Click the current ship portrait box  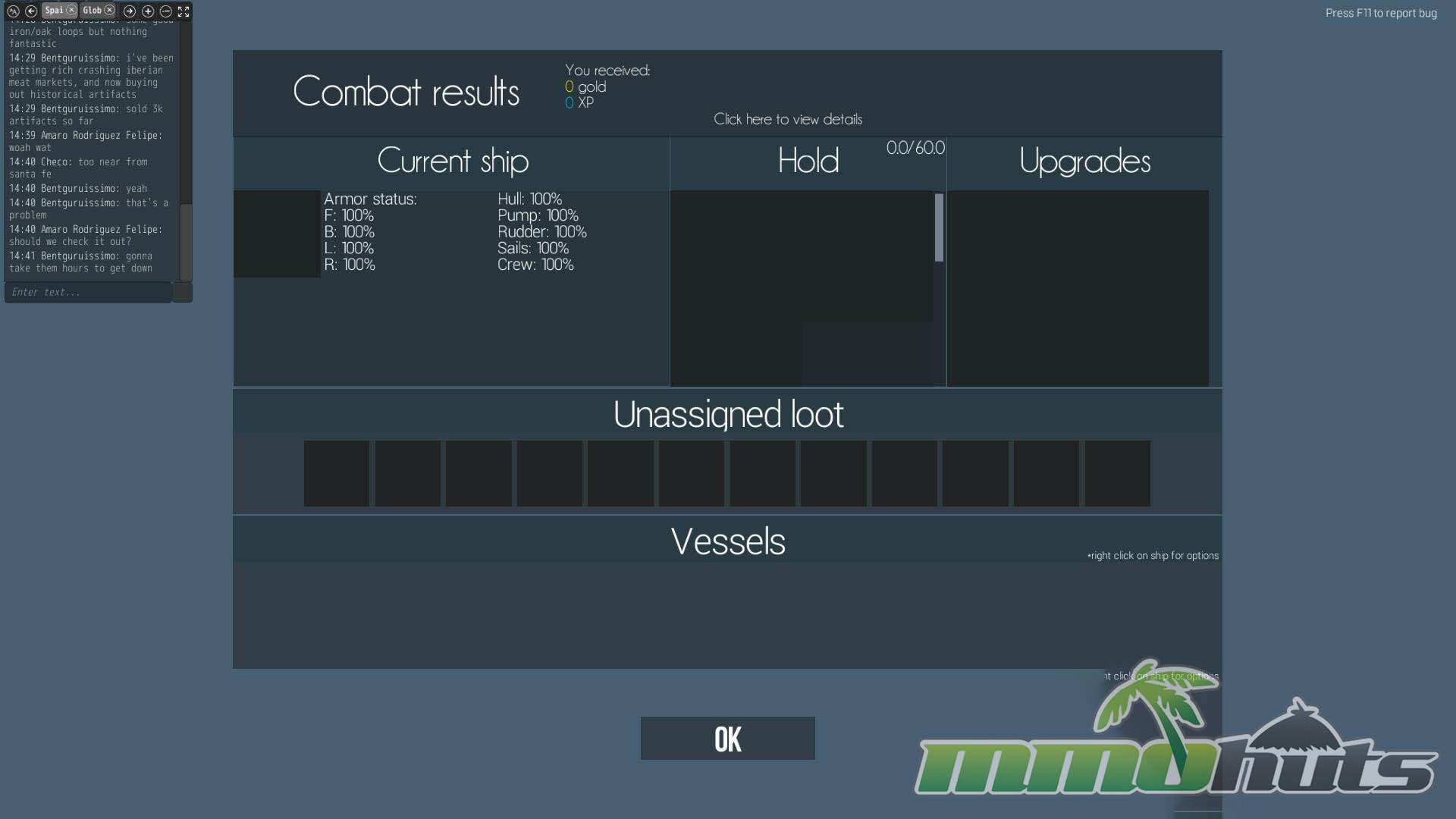tap(276, 234)
